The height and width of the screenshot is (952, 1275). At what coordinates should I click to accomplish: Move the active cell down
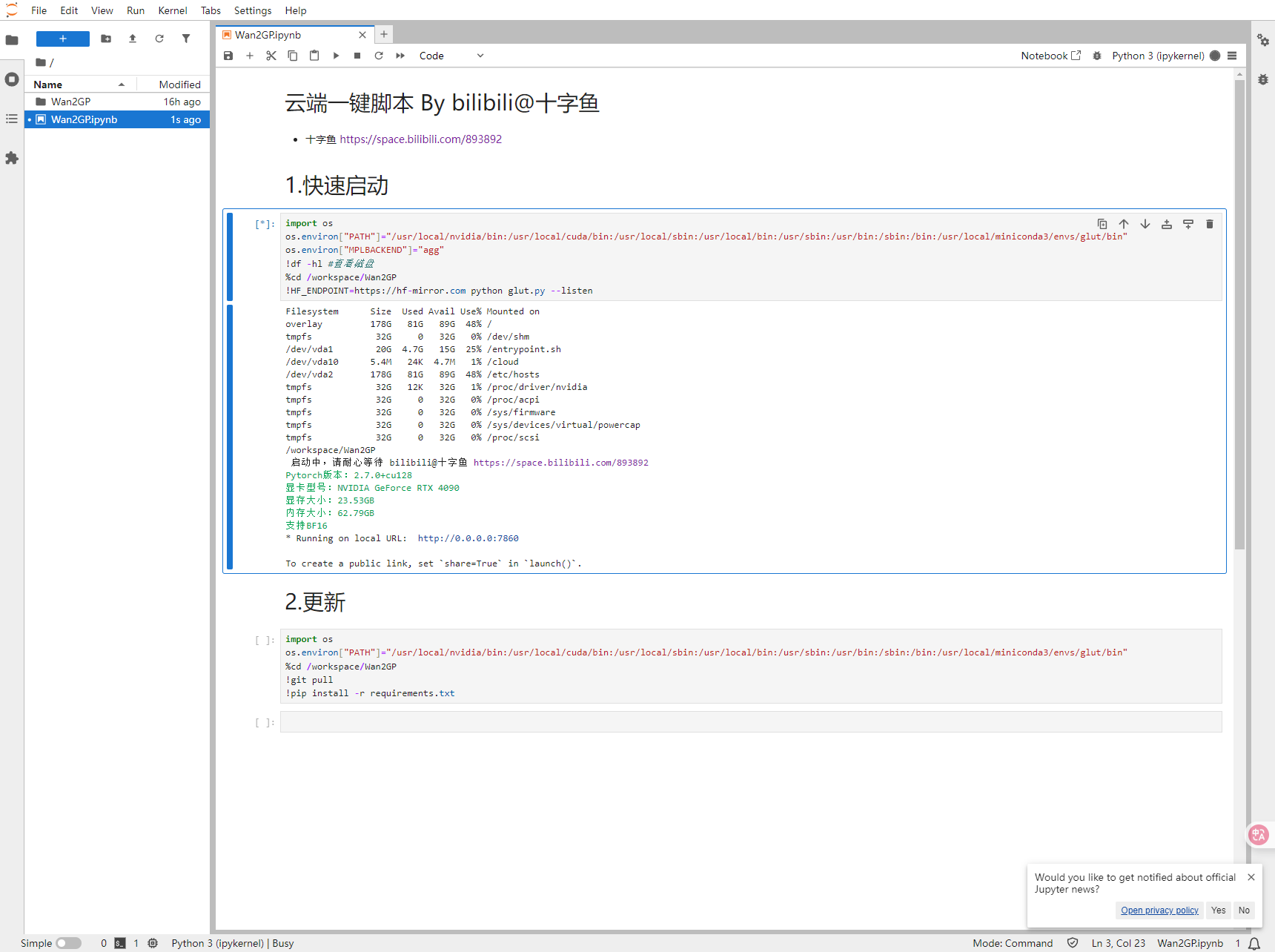pos(1145,224)
